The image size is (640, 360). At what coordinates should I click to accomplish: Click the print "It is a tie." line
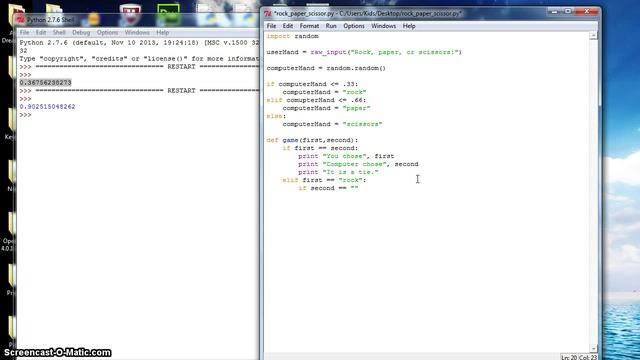(338, 172)
